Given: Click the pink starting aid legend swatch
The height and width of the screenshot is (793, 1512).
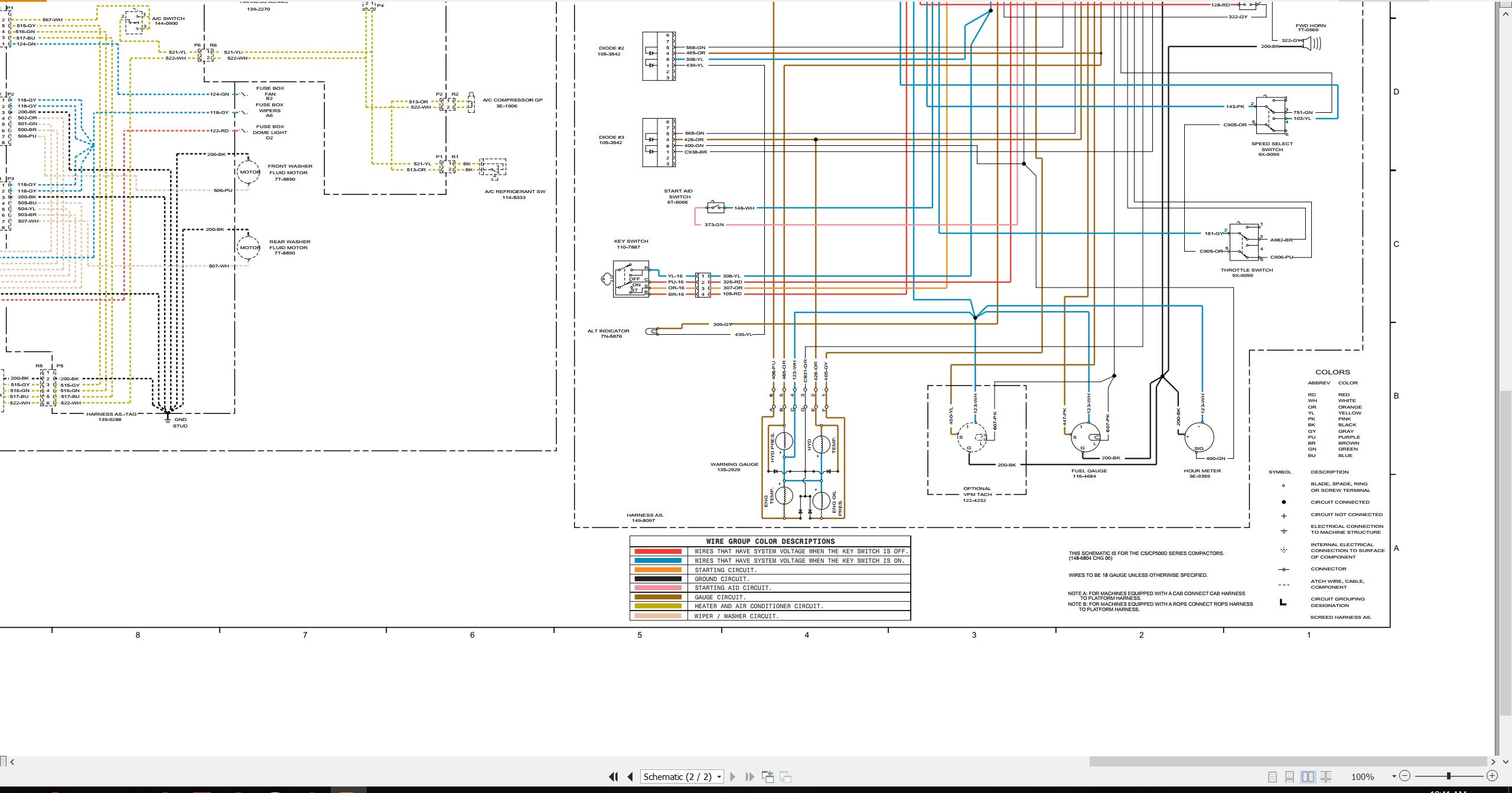Looking at the screenshot, I should (x=658, y=588).
